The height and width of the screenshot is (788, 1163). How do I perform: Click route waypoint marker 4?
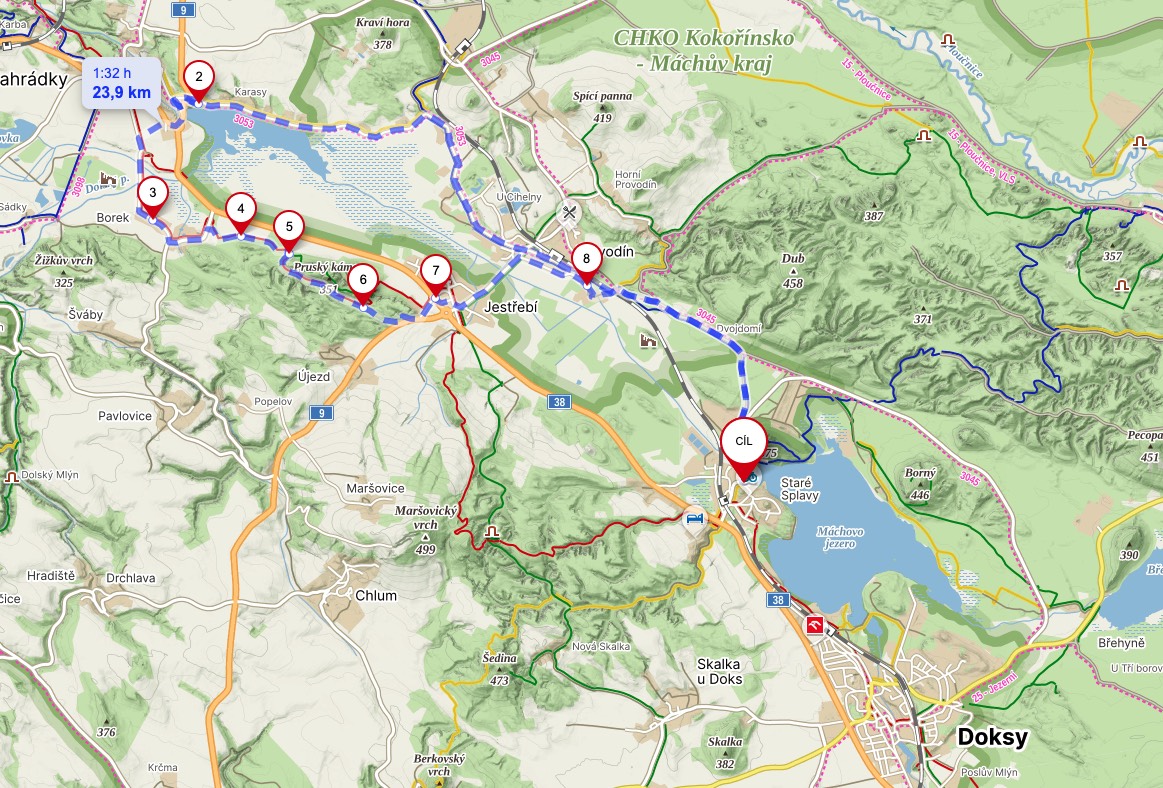240,213
